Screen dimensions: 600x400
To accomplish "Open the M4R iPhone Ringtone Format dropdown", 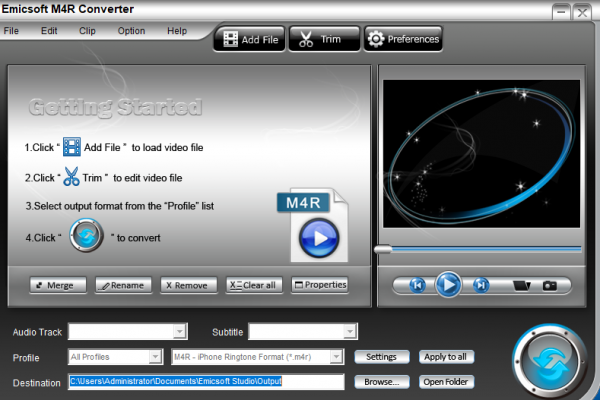I will pos(336,357).
